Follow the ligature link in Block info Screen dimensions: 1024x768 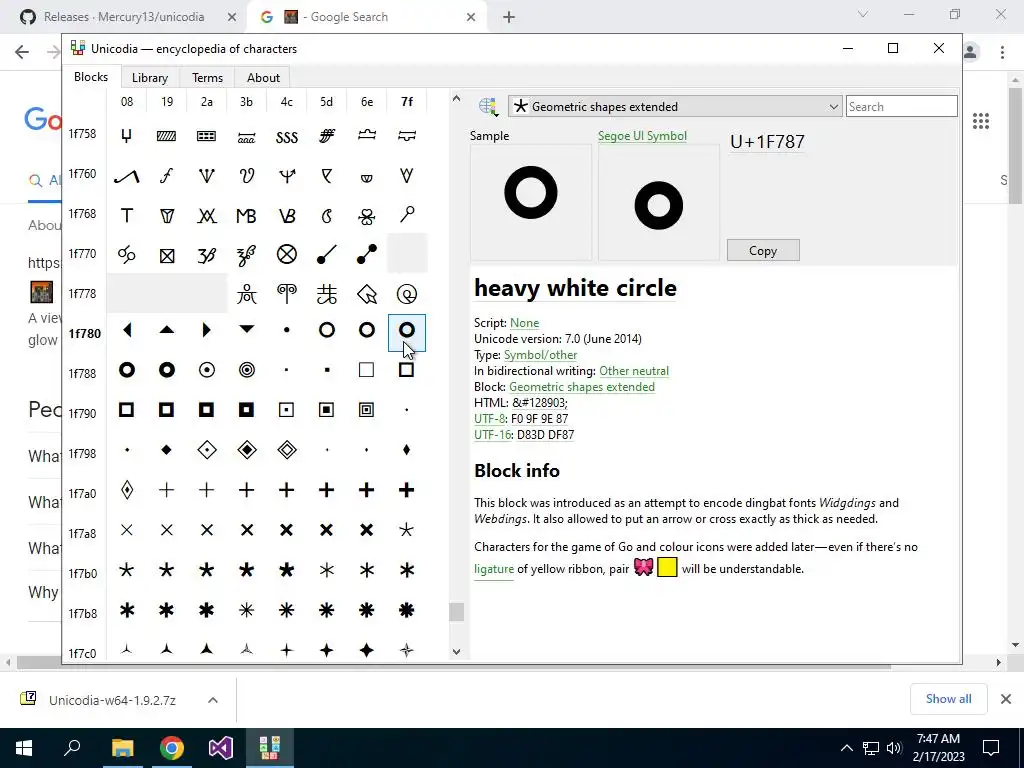(x=494, y=569)
